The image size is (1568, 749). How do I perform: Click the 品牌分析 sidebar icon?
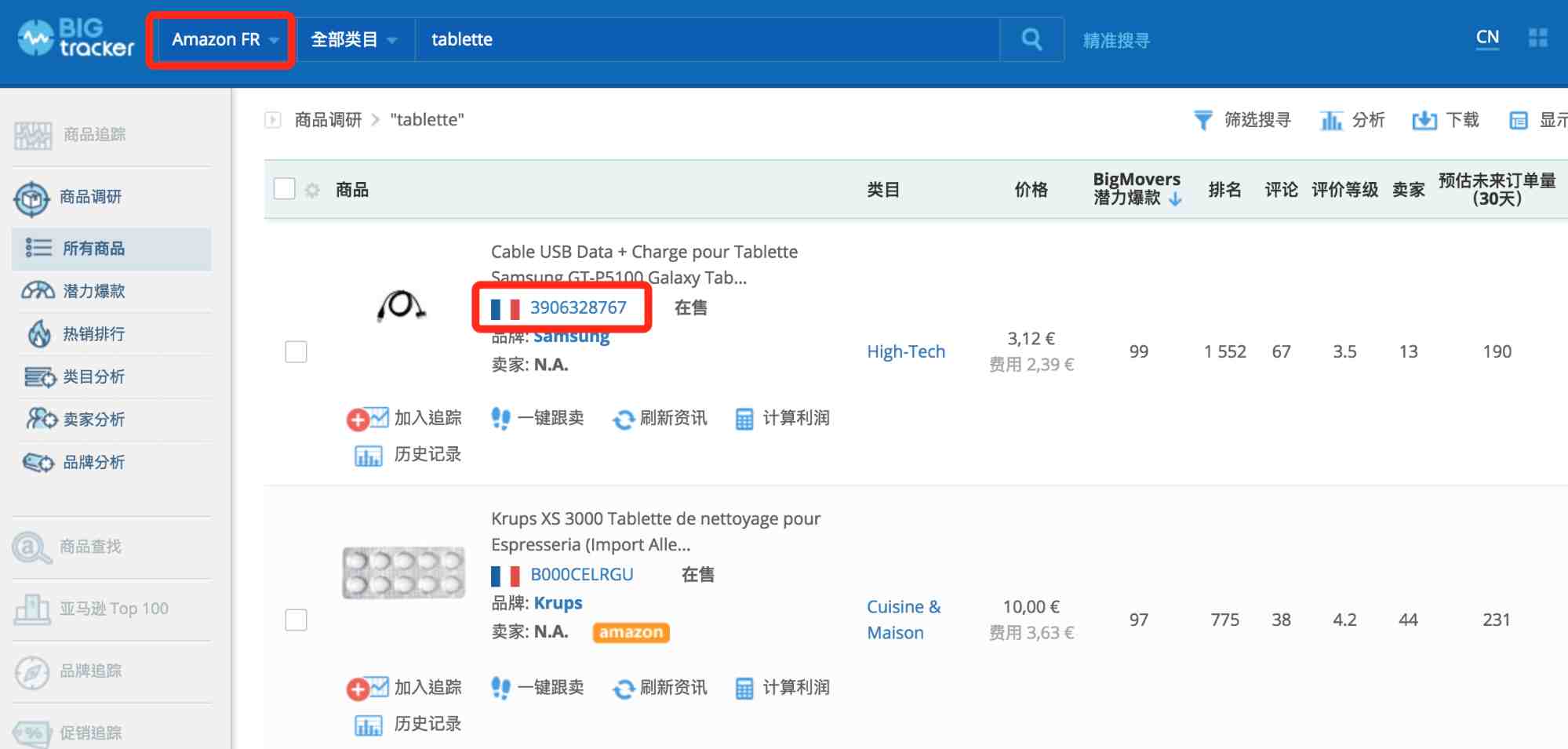tap(38, 462)
